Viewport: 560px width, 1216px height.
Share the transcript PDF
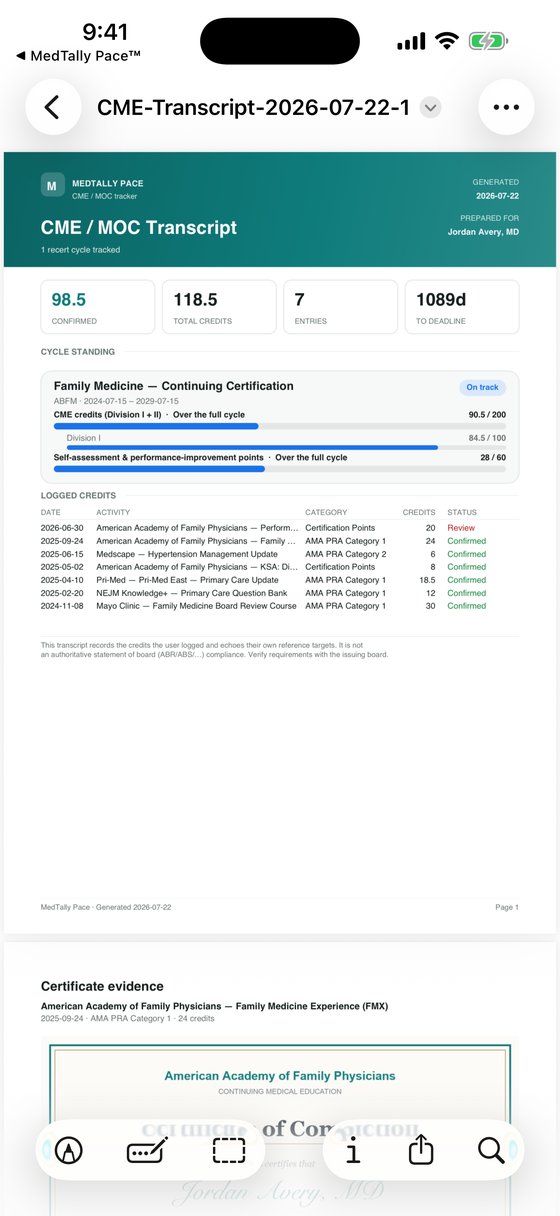tap(421, 1151)
